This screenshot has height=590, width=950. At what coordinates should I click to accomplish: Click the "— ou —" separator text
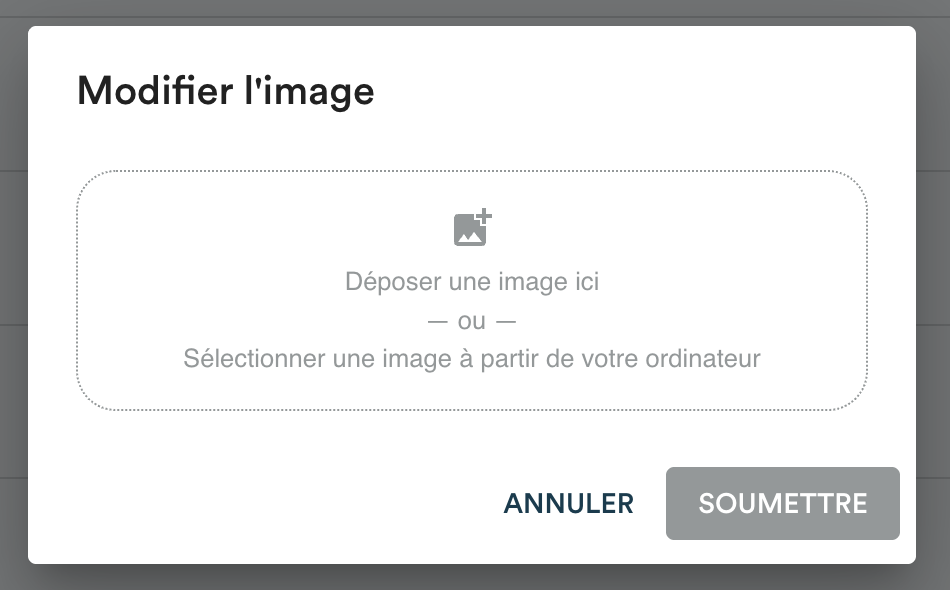coord(471,321)
